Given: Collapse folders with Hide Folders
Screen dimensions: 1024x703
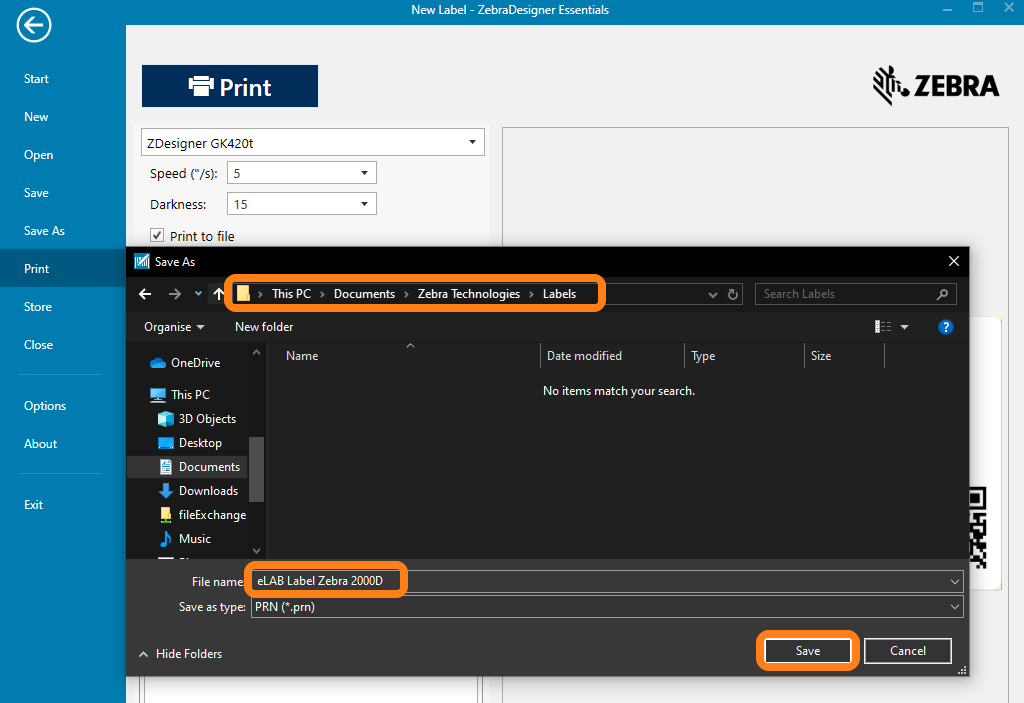Looking at the screenshot, I should 180,654.
